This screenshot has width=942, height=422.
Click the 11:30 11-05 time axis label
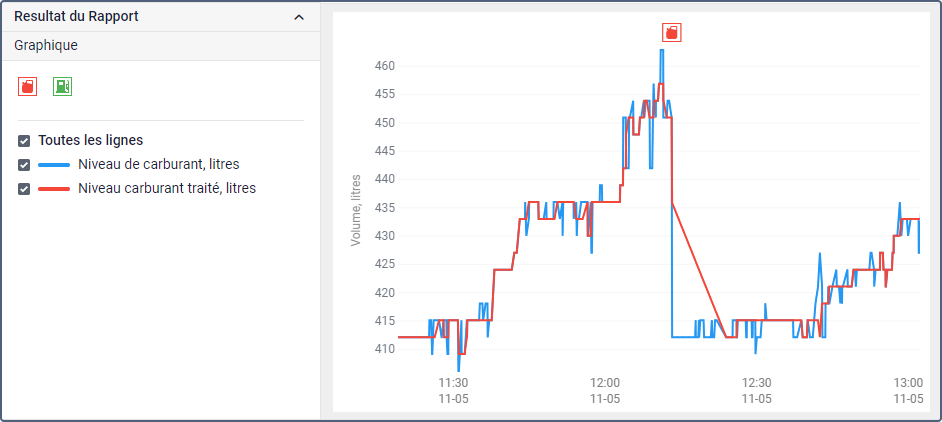coord(453,391)
